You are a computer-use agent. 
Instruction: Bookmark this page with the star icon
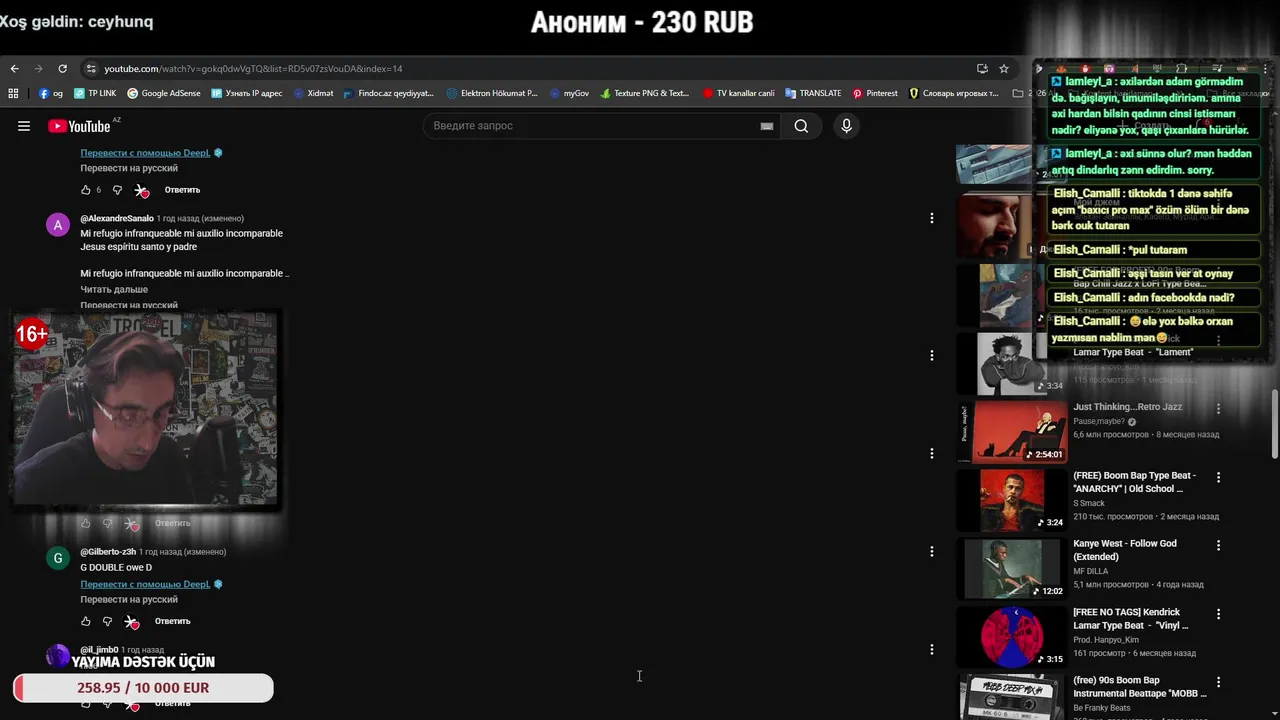tap(1004, 69)
